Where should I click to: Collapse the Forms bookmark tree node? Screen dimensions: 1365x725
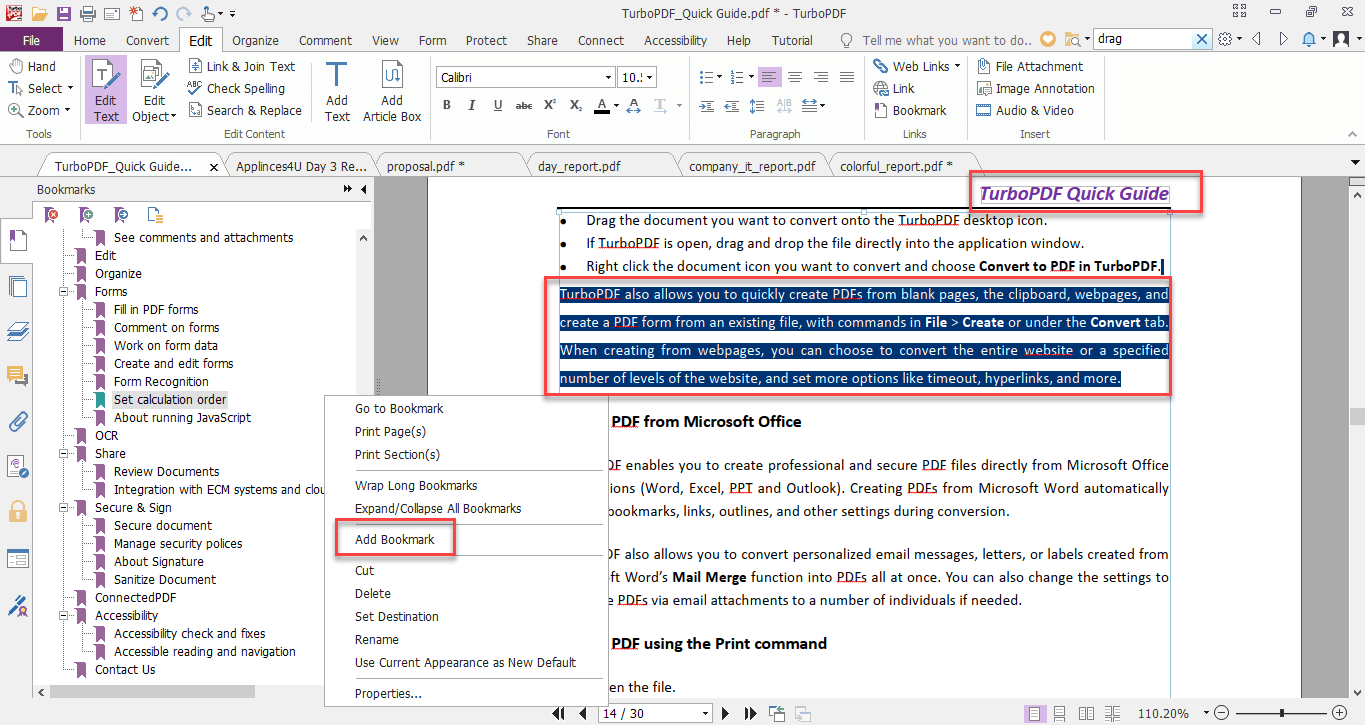pyautogui.click(x=65, y=292)
